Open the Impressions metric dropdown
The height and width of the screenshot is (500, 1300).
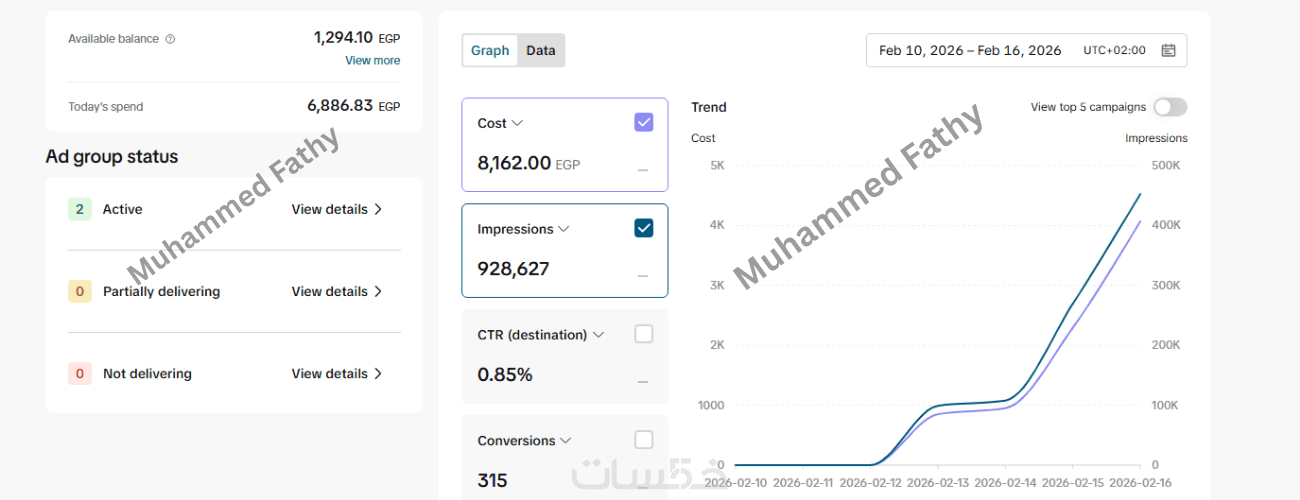564,229
